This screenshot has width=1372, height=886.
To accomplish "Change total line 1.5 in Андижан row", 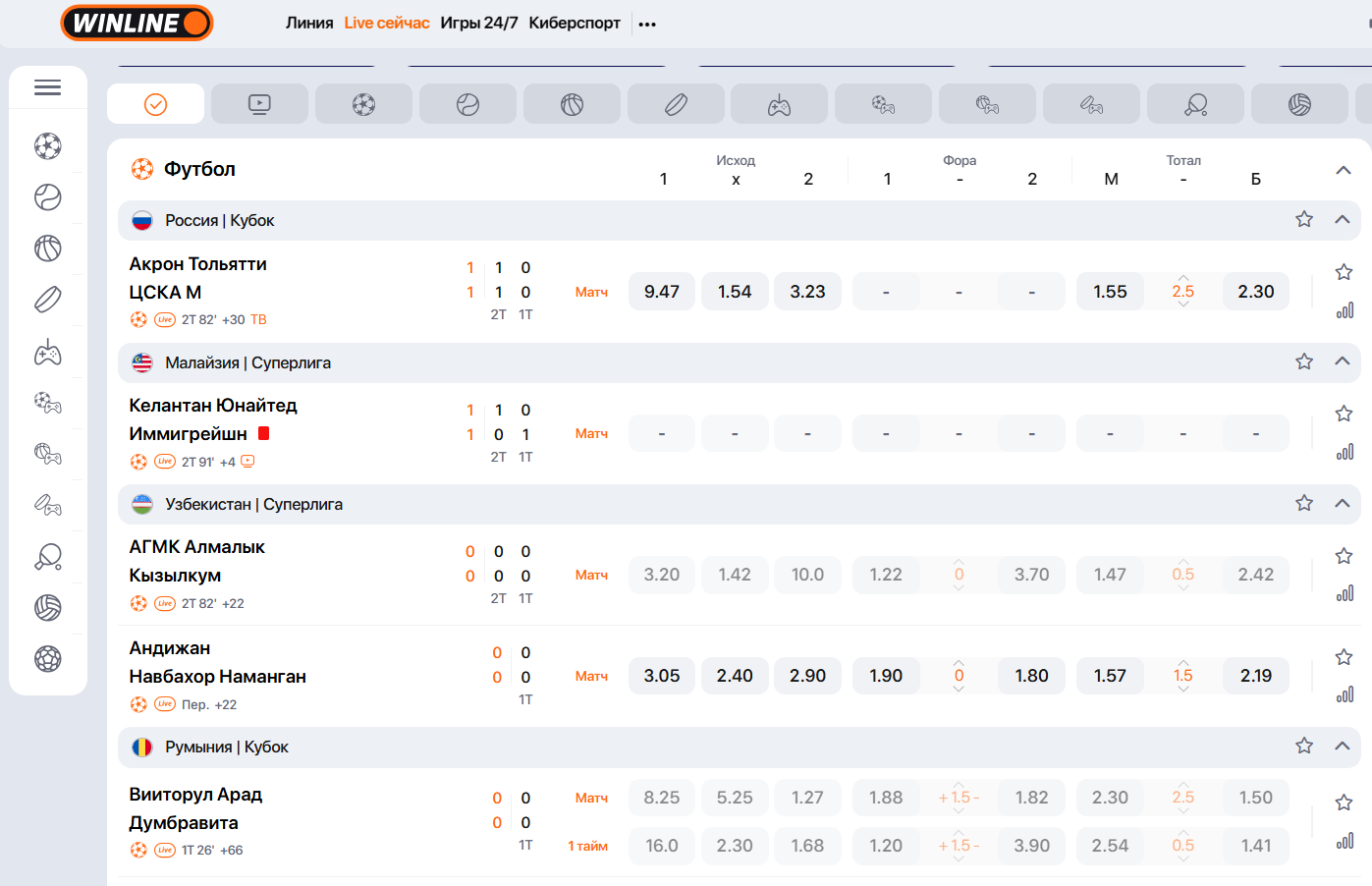I will tap(1183, 676).
